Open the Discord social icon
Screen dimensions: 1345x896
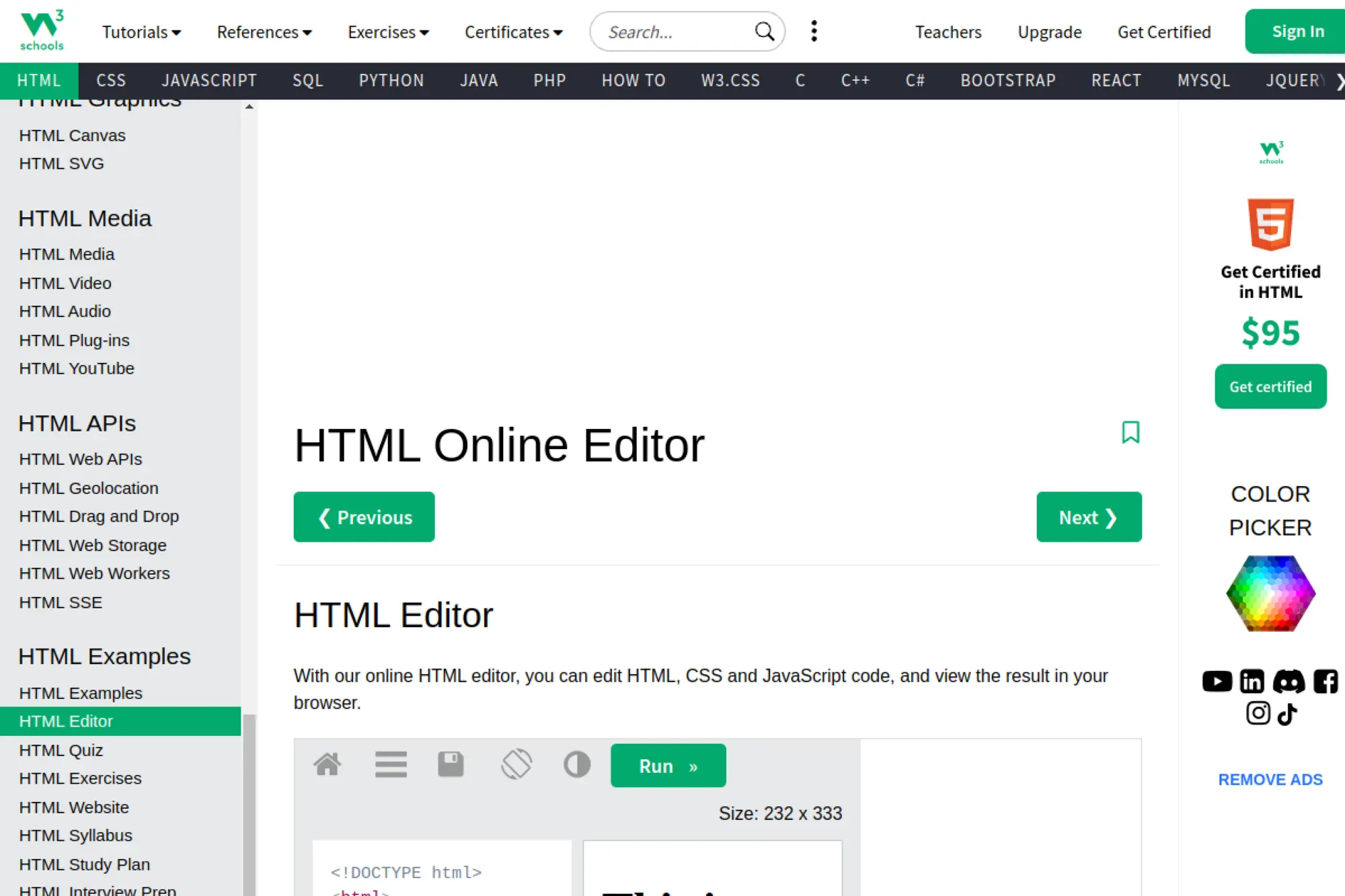[1289, 682]
